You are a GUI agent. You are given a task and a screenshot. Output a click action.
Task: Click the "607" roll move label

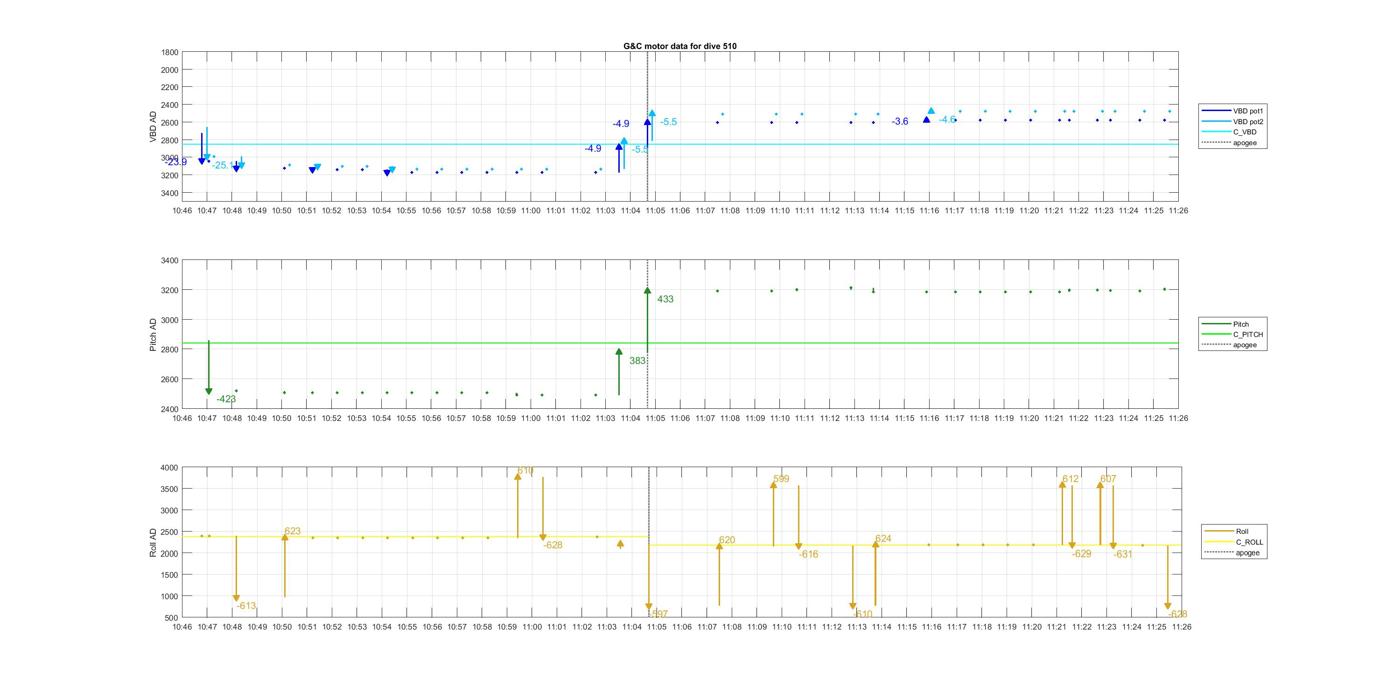click(x=1108, y=479)
